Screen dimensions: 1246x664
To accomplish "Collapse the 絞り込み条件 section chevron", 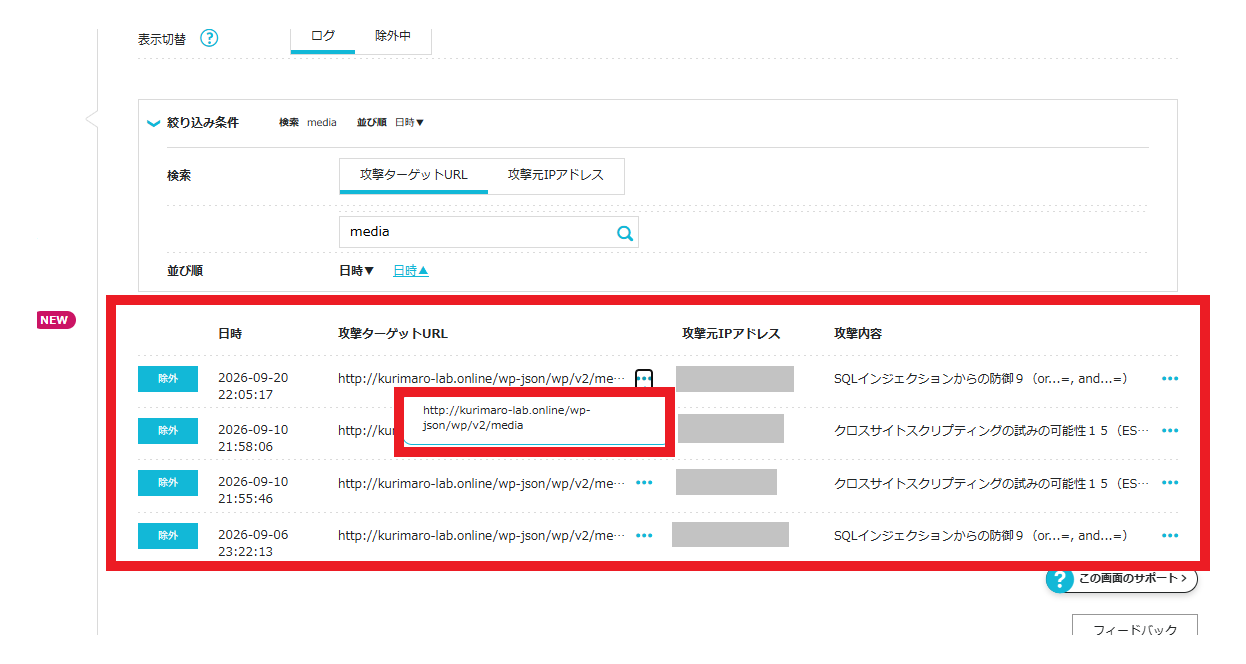I will tap(153, 123).
